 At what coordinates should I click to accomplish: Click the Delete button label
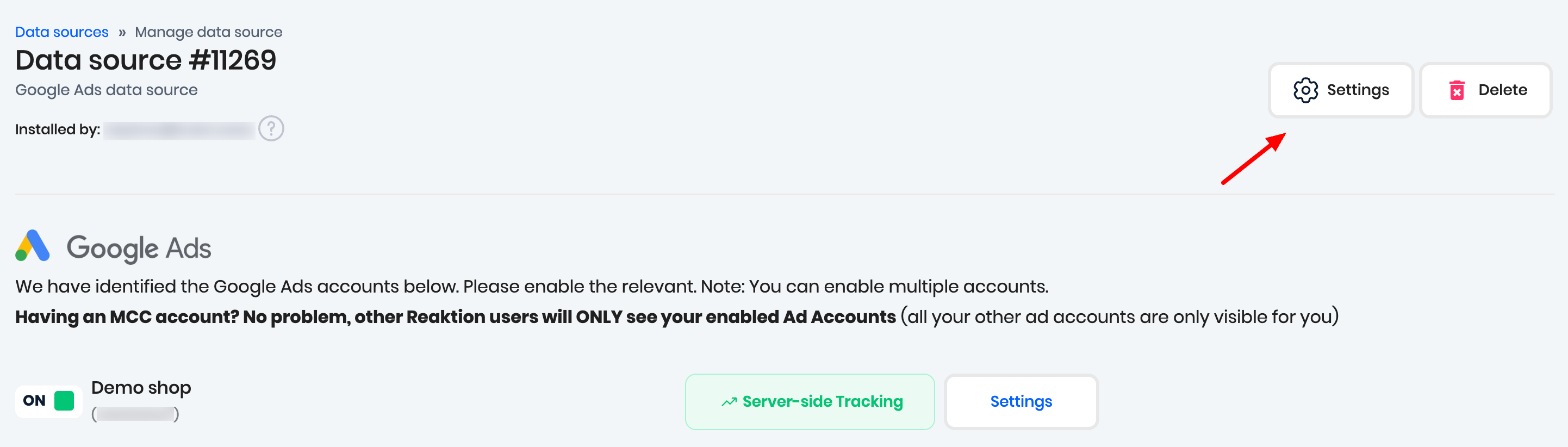pyautogui.click(x=1502, y=90)
